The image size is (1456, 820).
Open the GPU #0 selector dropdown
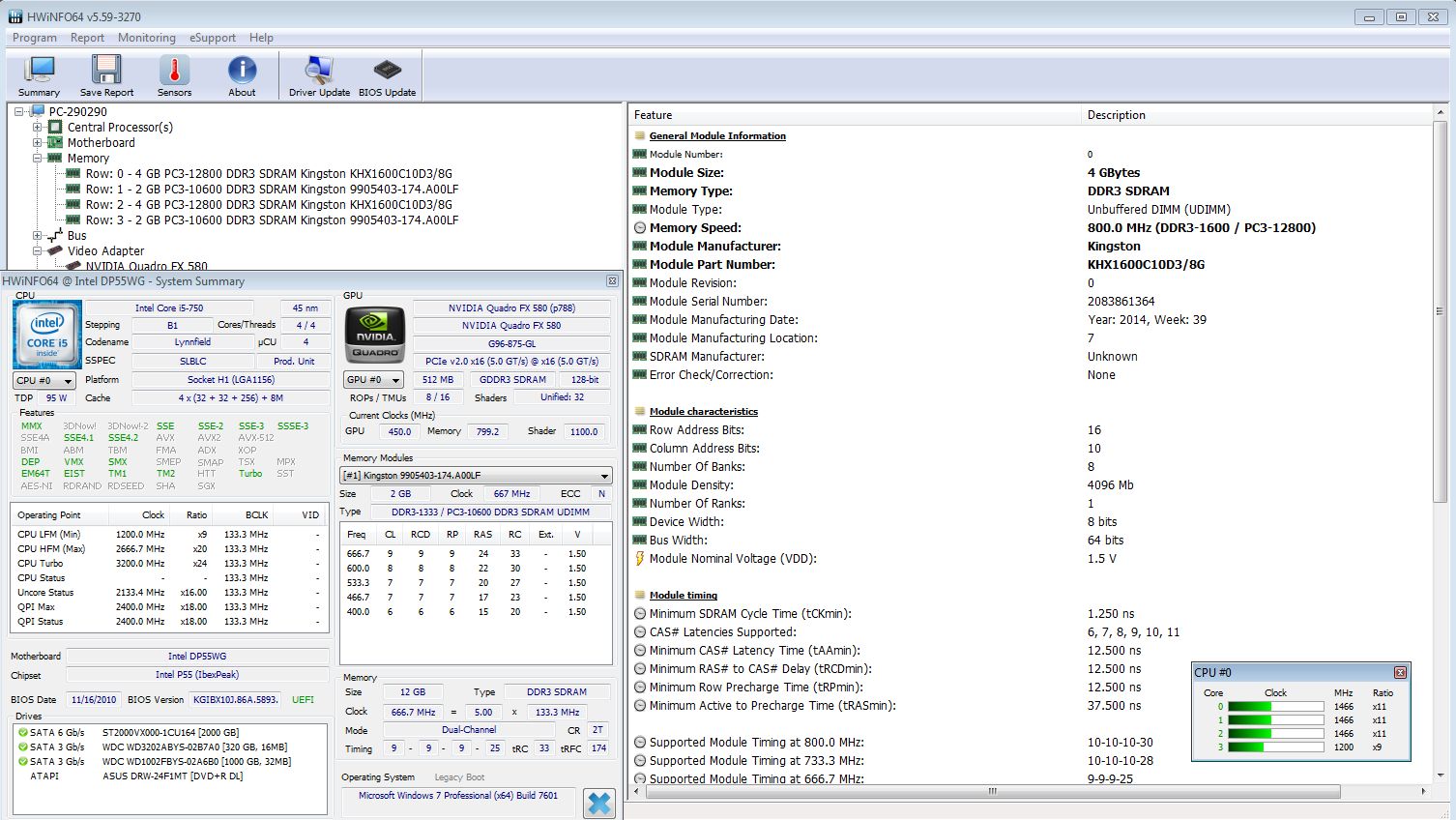(x=373, y=380)
